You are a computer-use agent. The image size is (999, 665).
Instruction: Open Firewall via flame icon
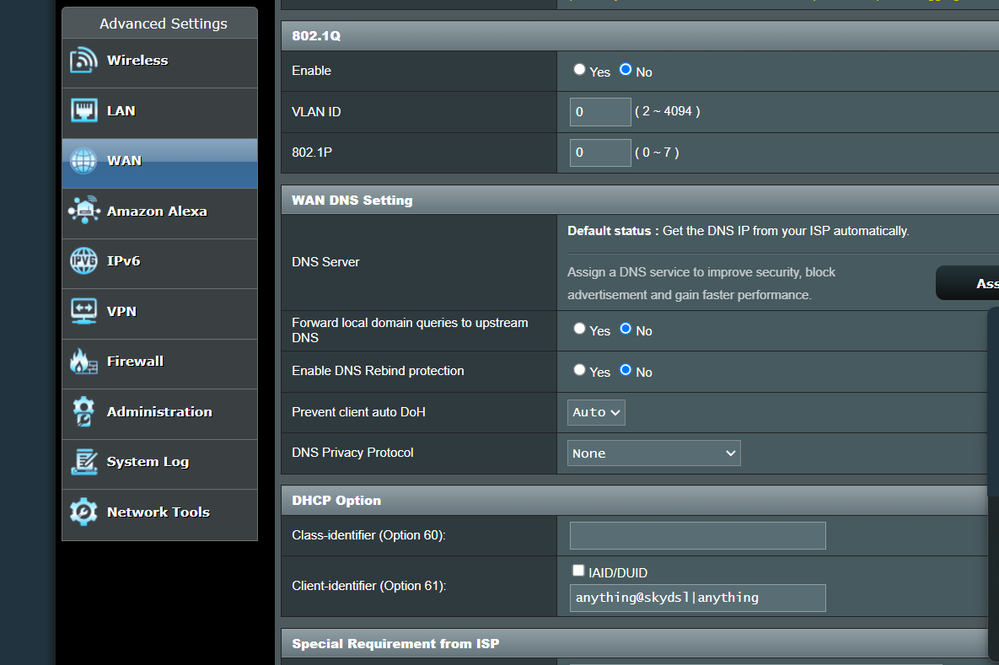click(x=84, y=361)
